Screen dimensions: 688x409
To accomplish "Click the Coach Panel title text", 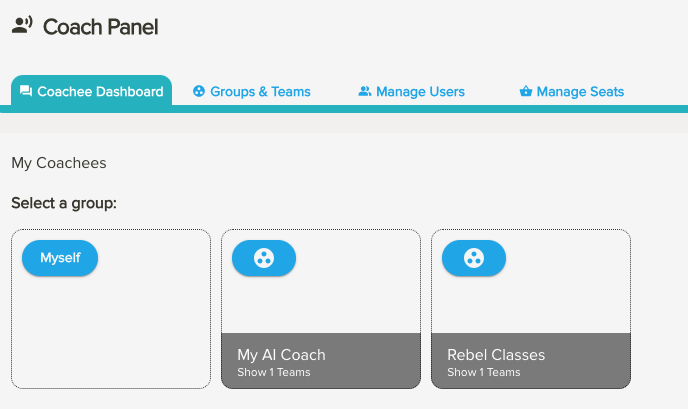I will (100, 27).
